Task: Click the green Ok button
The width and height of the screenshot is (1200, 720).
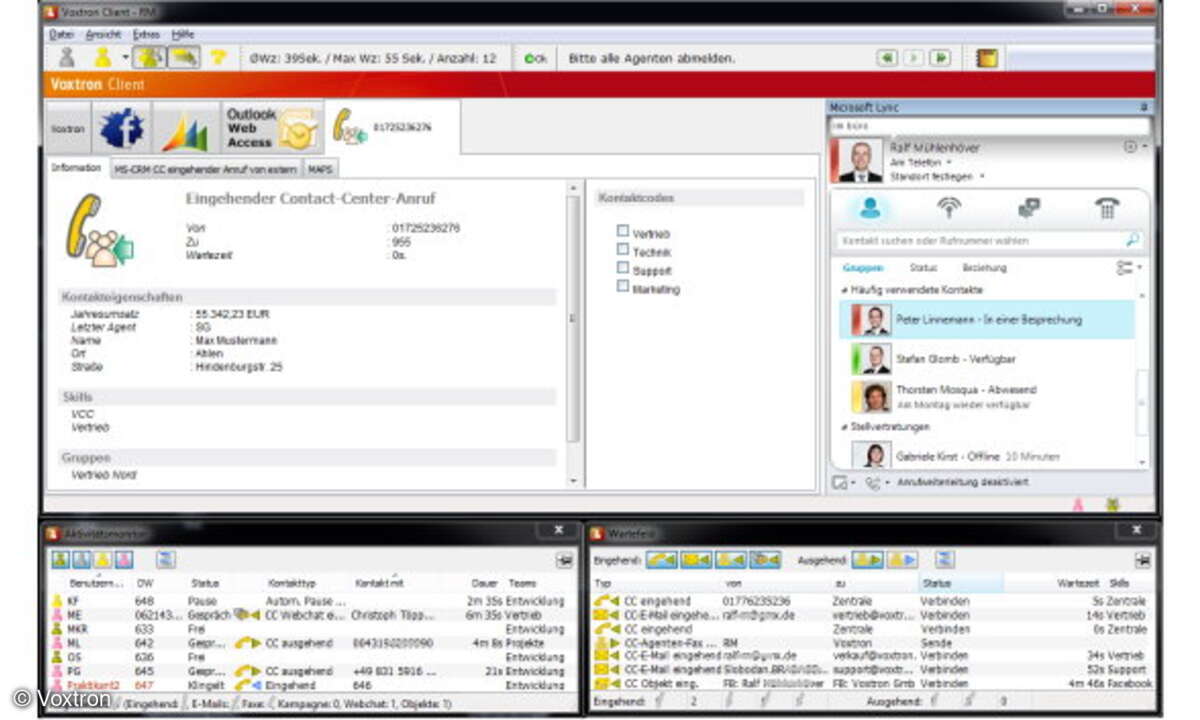Action: (535, 59)
